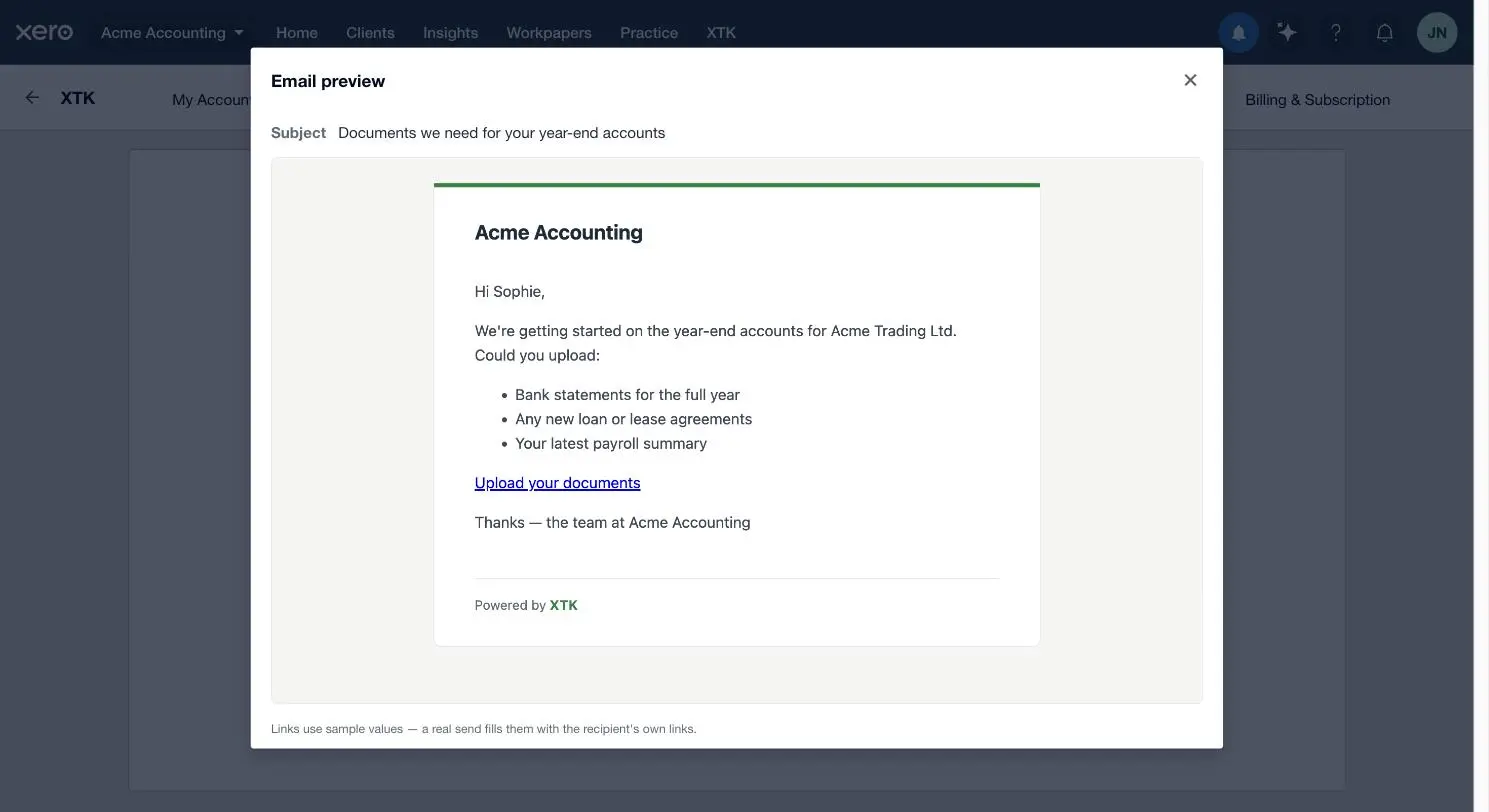
Task: Switch to the My Account tab
Action: (x=211, y=100)
